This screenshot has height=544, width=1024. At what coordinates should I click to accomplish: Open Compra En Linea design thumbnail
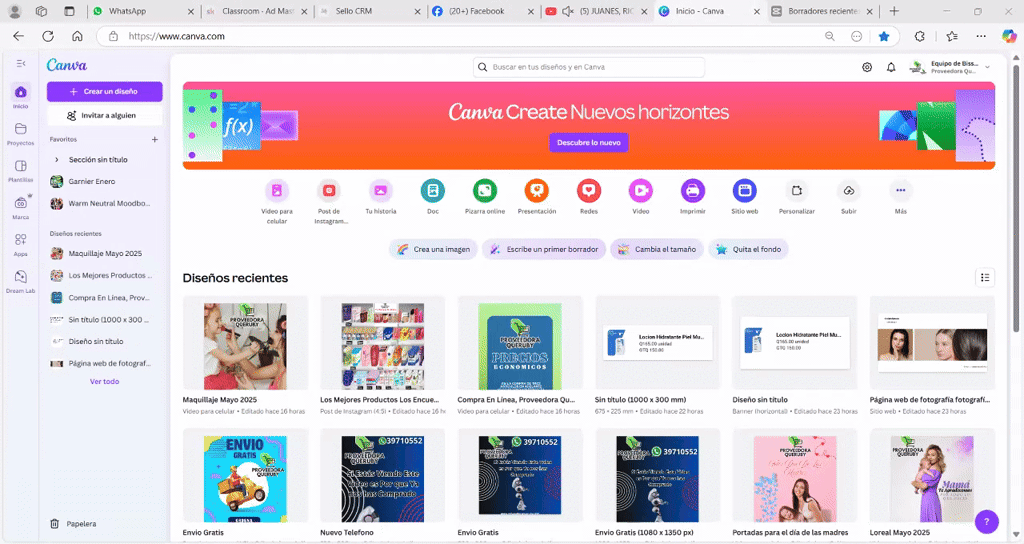(520, 344)
